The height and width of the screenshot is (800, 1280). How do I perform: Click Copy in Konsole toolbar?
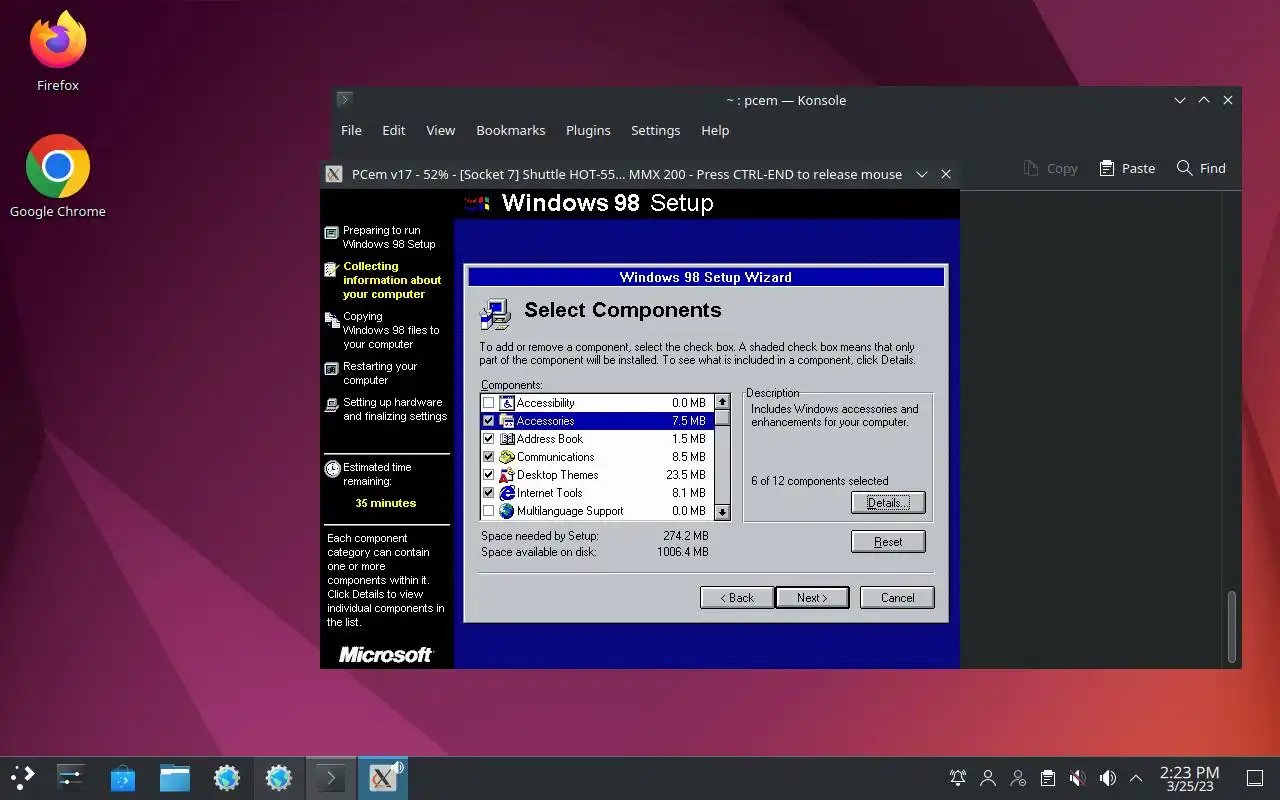point(1050,168)
